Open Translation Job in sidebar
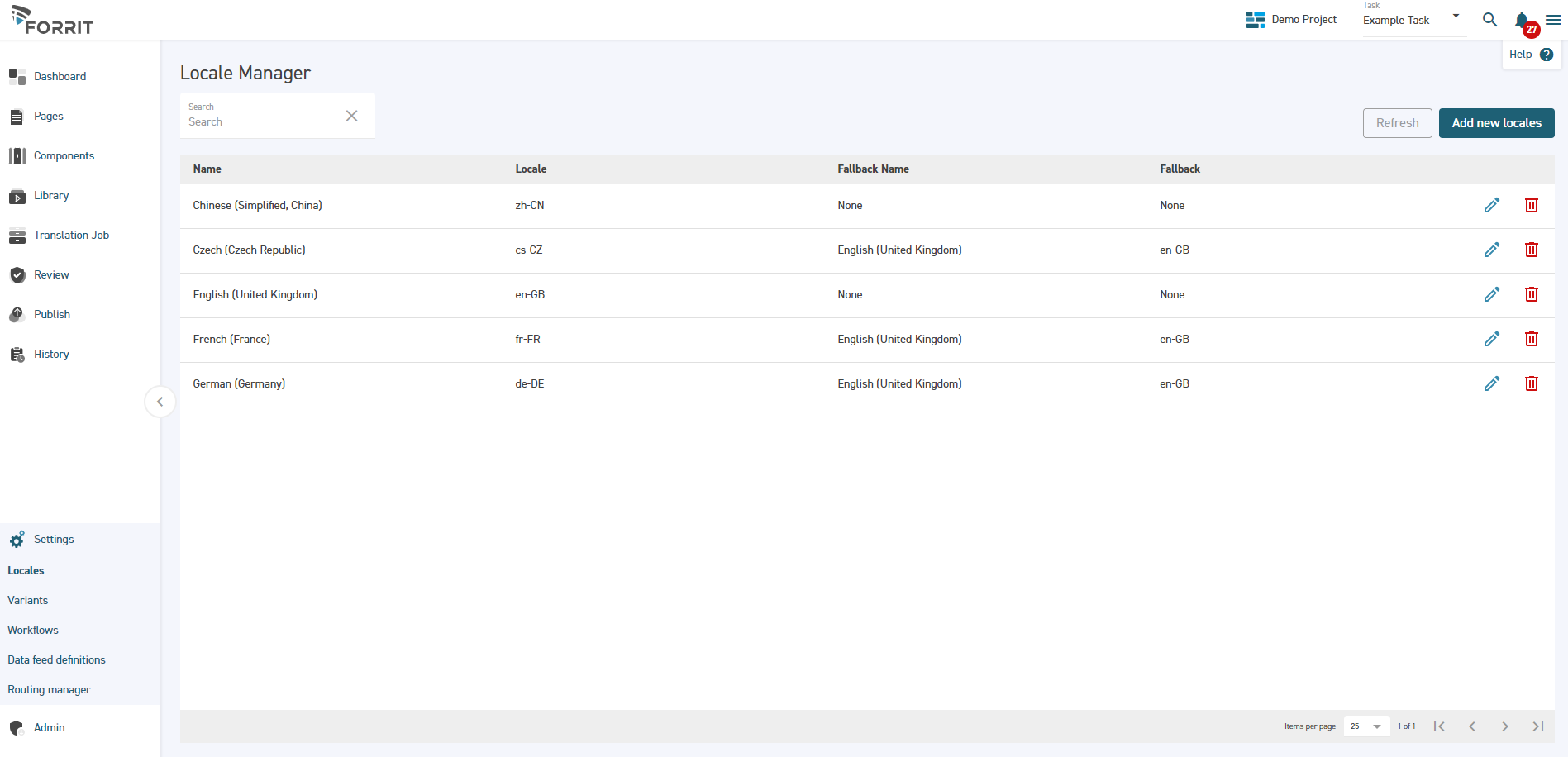Image resolution: width=1568 pixels, height=757 pixels. point(71,236)
